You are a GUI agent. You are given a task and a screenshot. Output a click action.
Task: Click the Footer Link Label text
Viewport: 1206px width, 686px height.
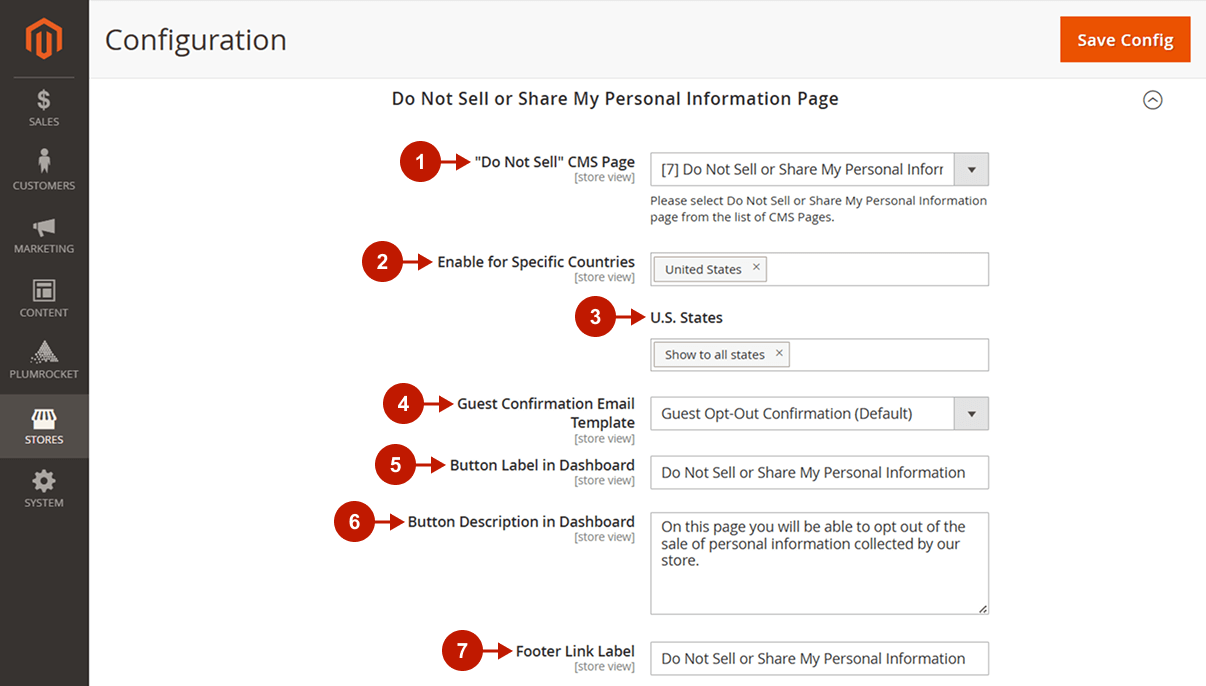click(575, 651)
